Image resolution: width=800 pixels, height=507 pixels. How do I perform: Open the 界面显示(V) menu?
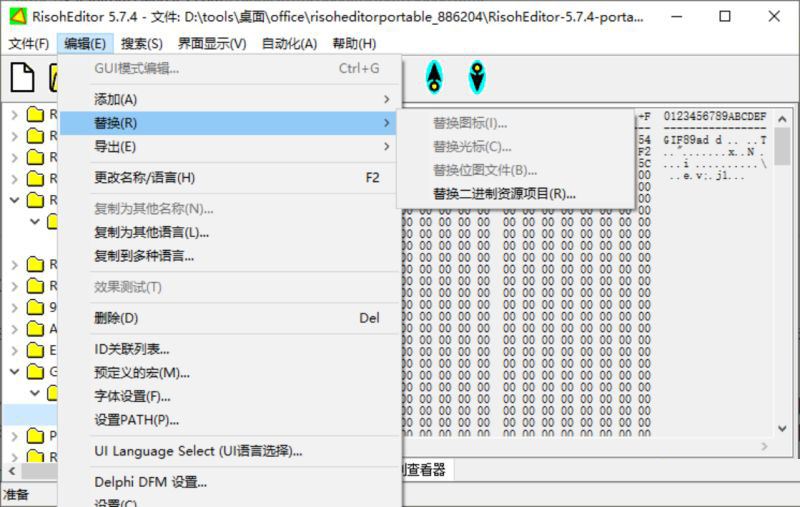tap(212, 43)
